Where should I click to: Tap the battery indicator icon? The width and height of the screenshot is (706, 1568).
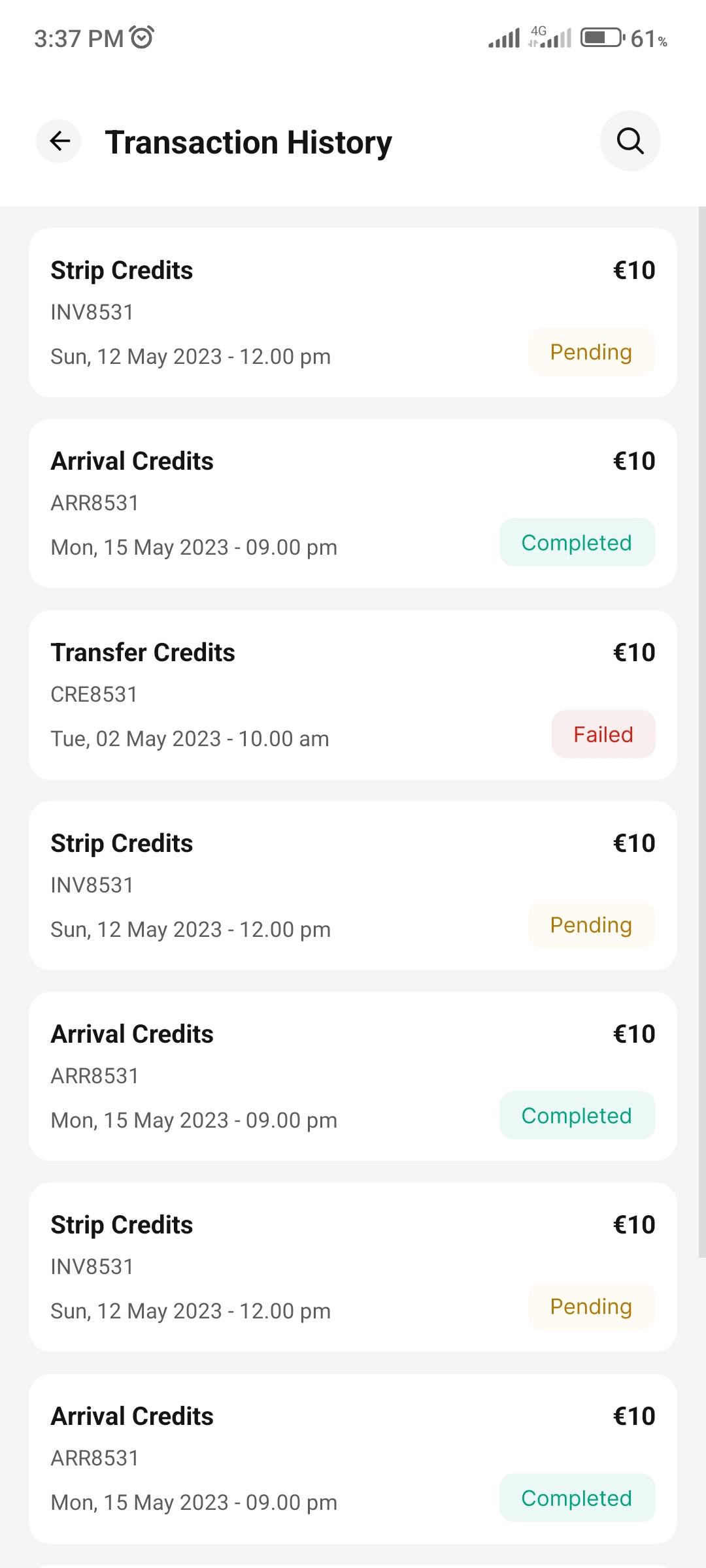pos(602,38)
